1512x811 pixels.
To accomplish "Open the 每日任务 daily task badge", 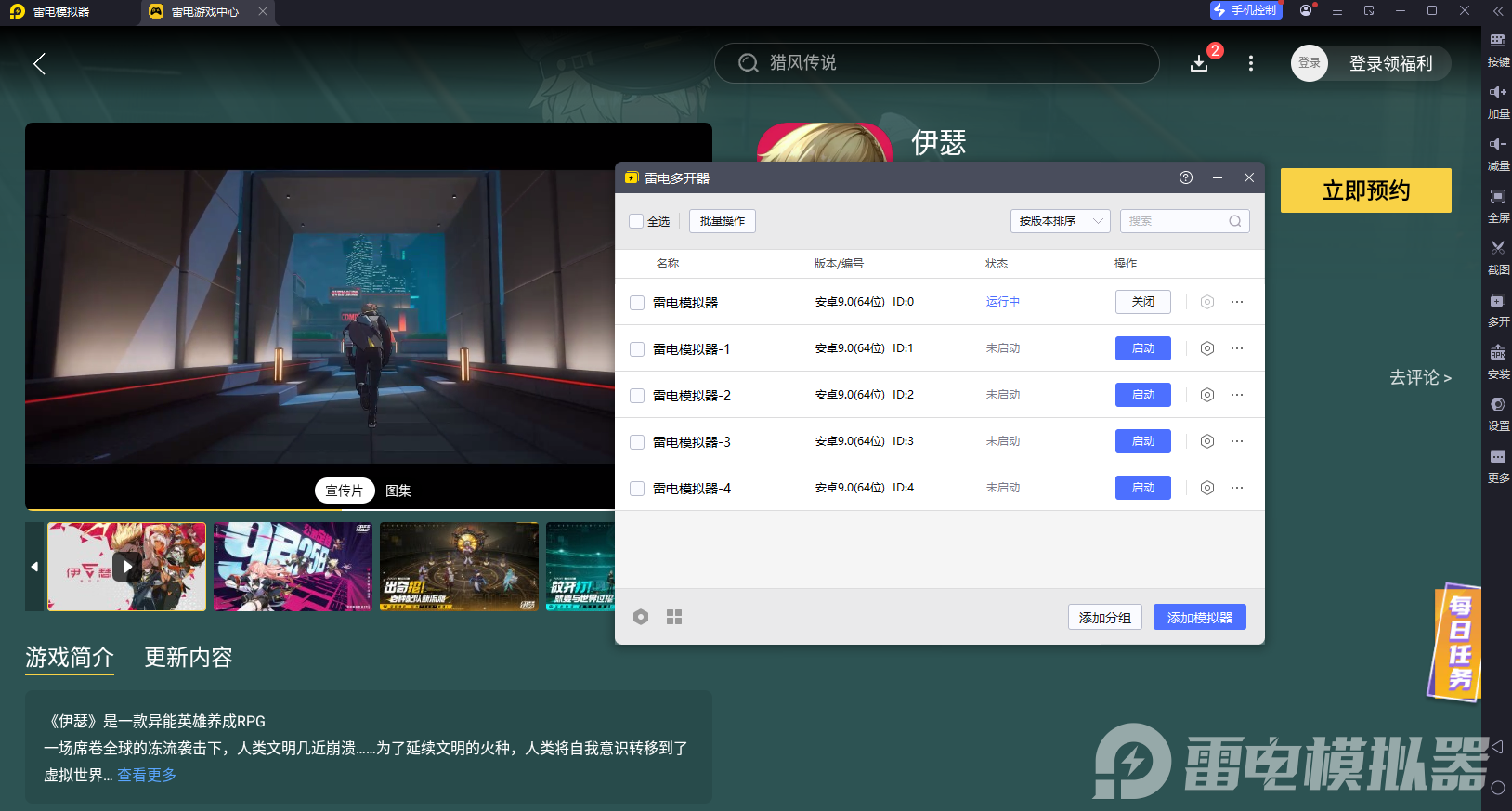I will [x=1455, y=643].
